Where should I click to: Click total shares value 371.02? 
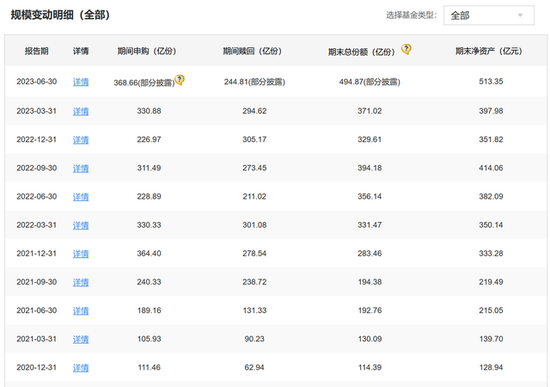coord(370,111)
